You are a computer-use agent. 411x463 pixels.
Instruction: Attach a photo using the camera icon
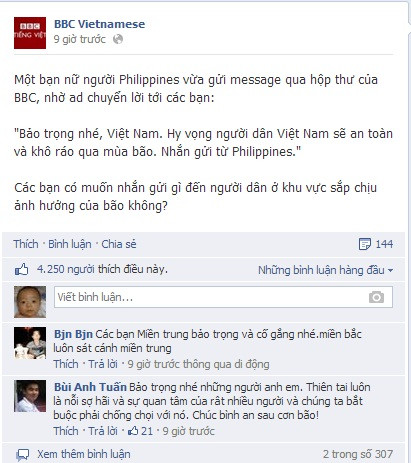376,297
